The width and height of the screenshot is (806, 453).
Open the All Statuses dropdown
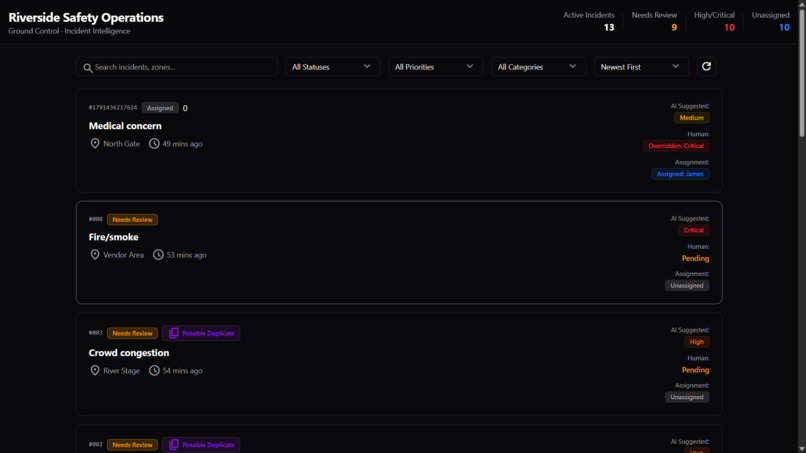332,67
